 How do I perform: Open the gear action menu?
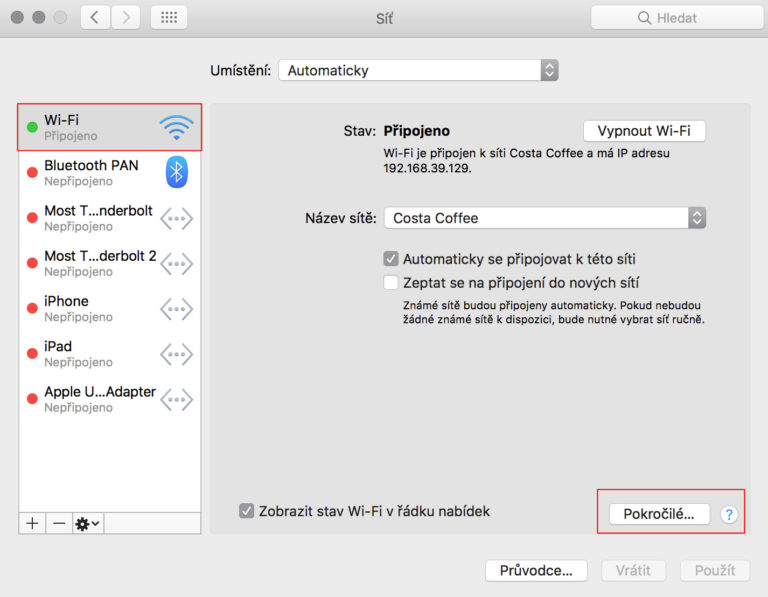click(87, 523)
